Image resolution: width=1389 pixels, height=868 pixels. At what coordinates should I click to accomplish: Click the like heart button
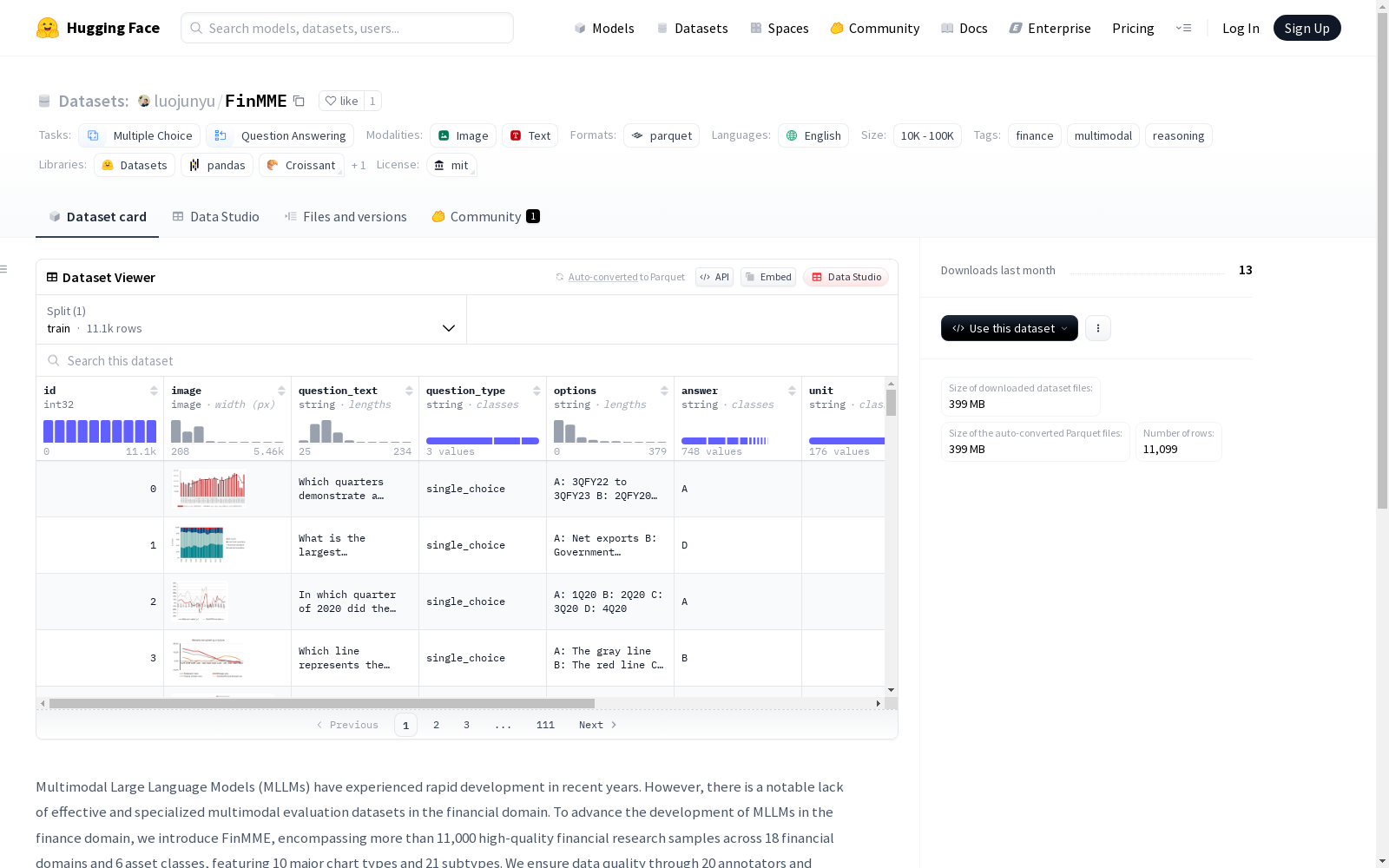click(x=341, y=101)
